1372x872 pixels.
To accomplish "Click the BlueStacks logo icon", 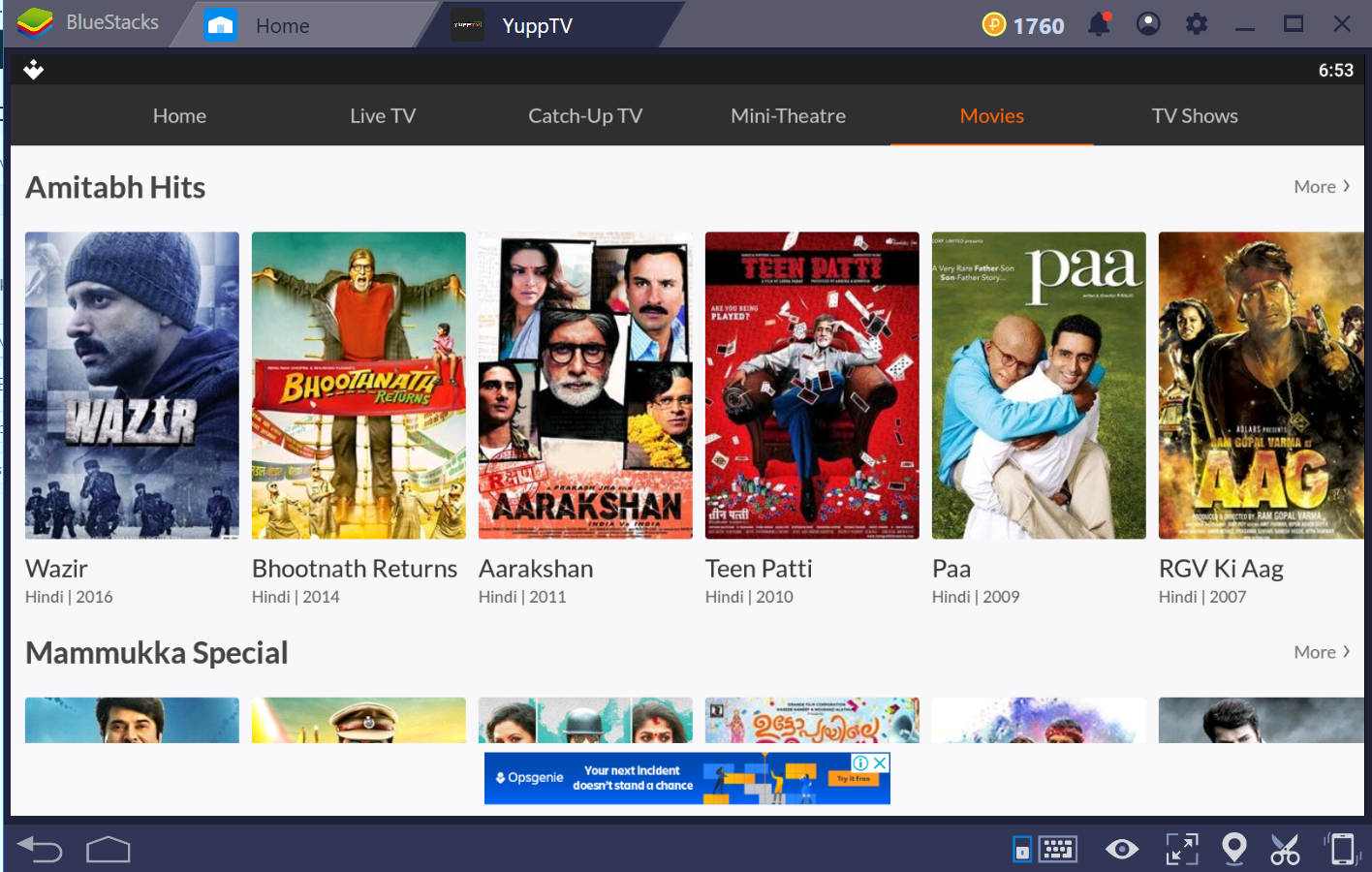I will (35, 22).
